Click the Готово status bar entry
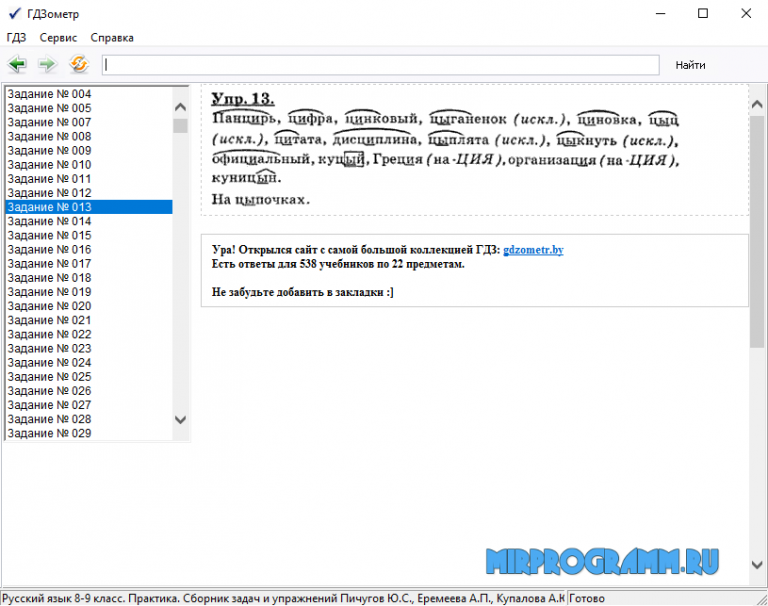The width and height of the screenshot is (768, 606). 587,599
